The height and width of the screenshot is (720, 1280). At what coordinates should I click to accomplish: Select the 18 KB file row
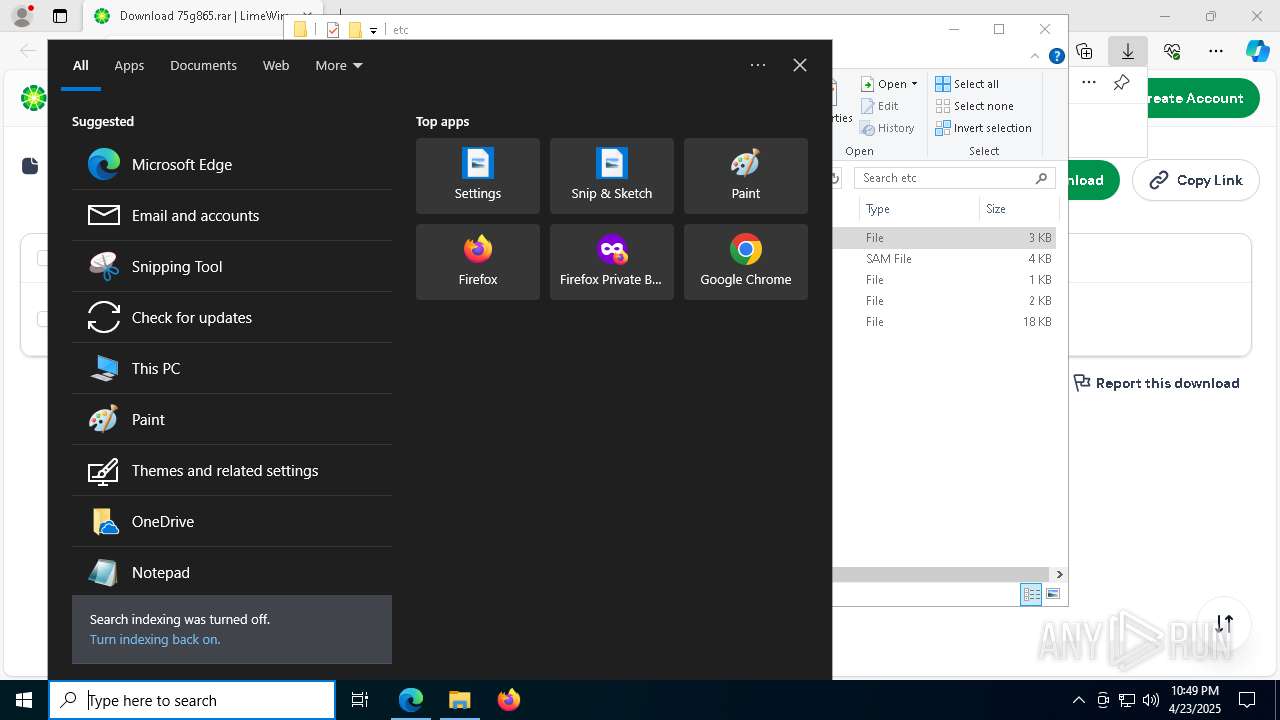(x=944, y=322)
